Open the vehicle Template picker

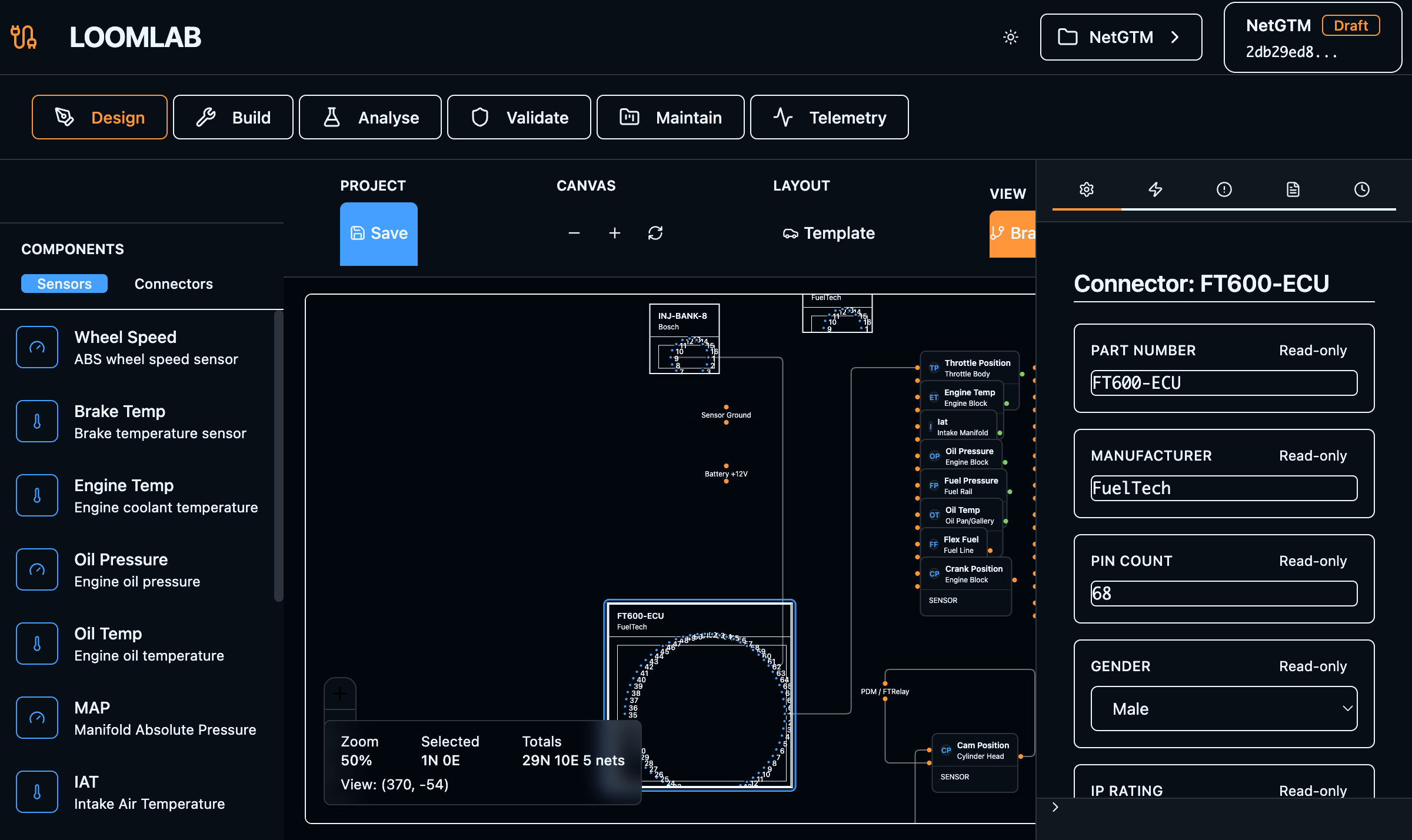828,233
